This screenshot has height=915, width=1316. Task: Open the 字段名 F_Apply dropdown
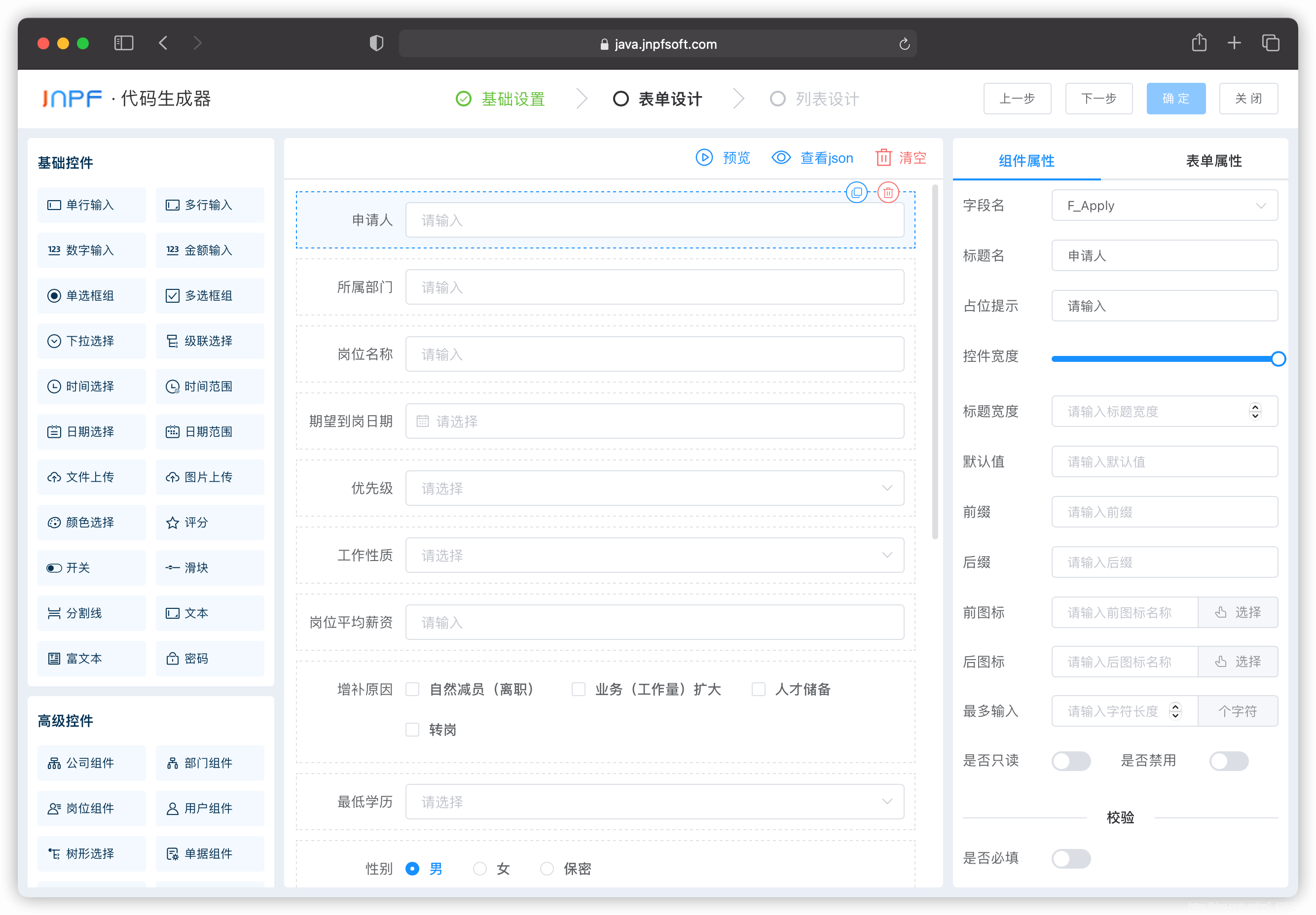[1164, 206]
